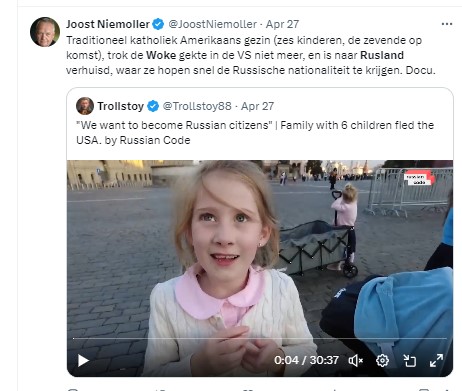The image size is (462, 391).
Task: Open the @JoostNiemoller handle link
Action: 213,24
